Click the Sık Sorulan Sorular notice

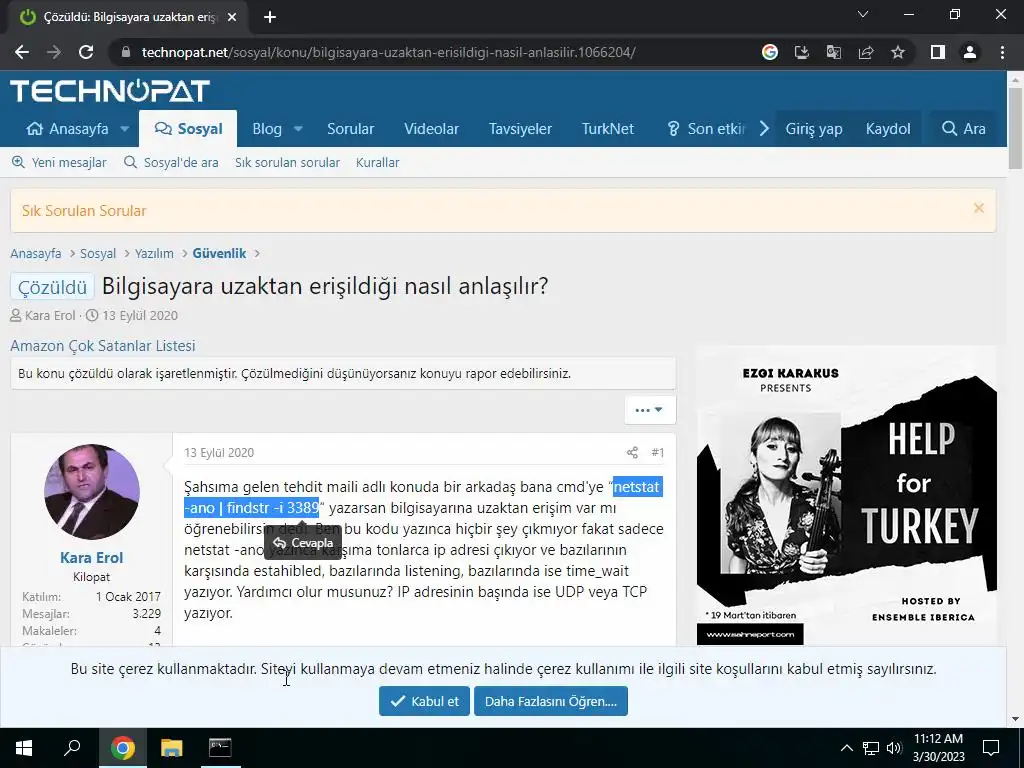coord(84,211)
